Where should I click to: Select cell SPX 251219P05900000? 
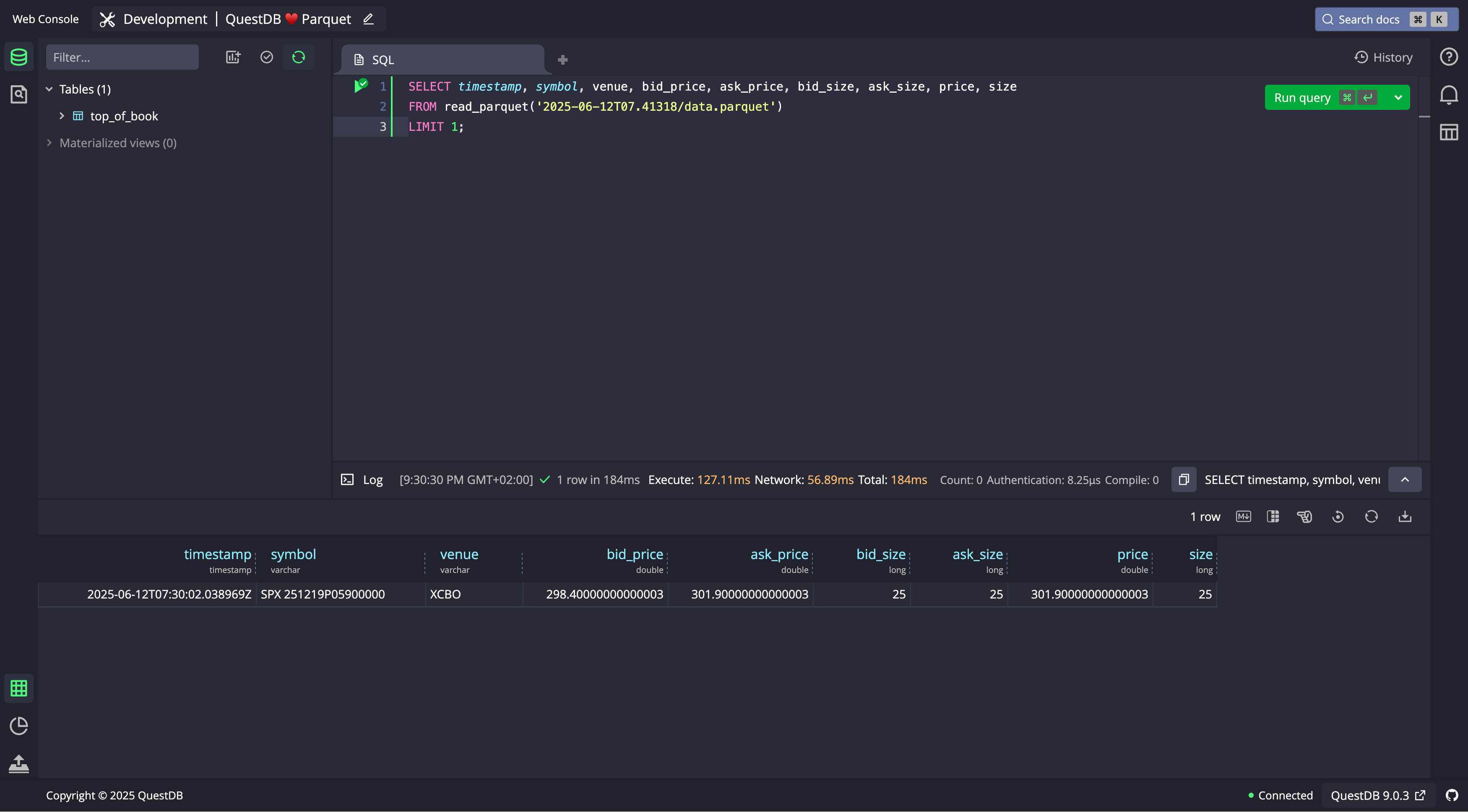341,594
